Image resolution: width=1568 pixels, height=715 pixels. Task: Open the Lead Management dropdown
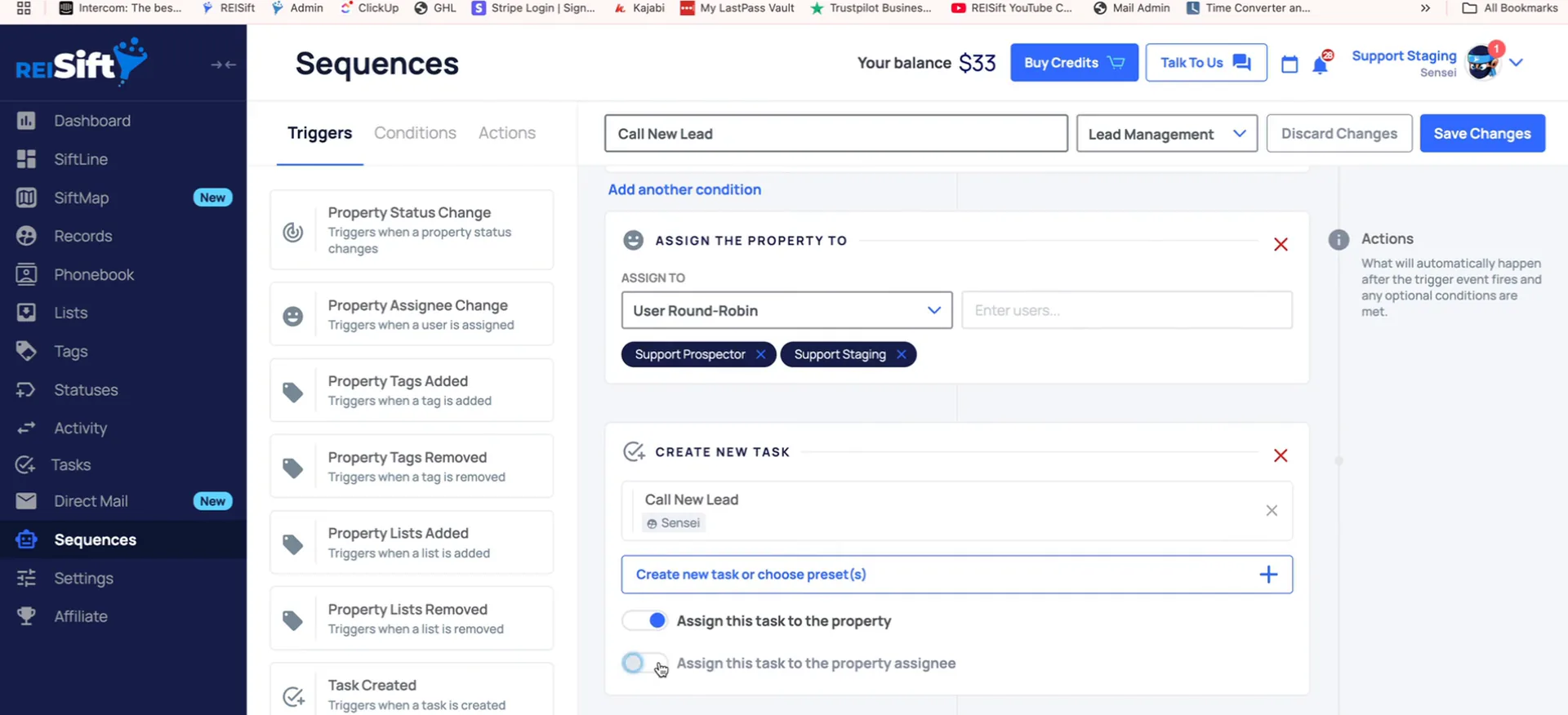[1166, 133]
